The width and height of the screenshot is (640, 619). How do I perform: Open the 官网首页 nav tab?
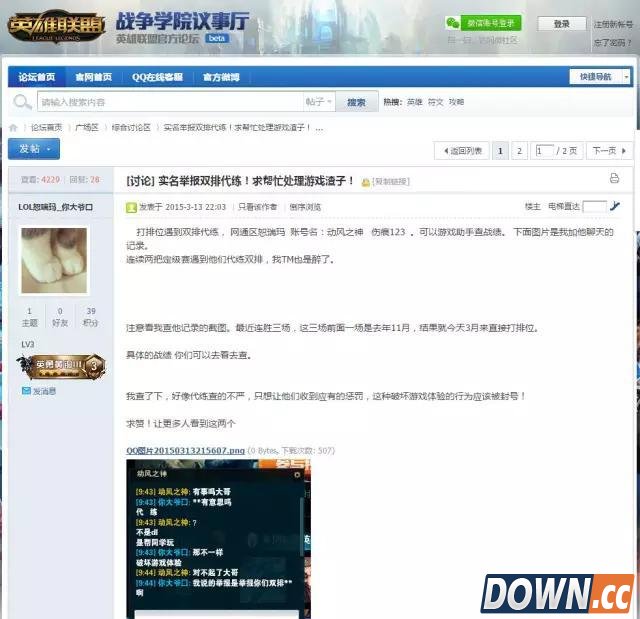pyautogui.click(x=93, y=77)
